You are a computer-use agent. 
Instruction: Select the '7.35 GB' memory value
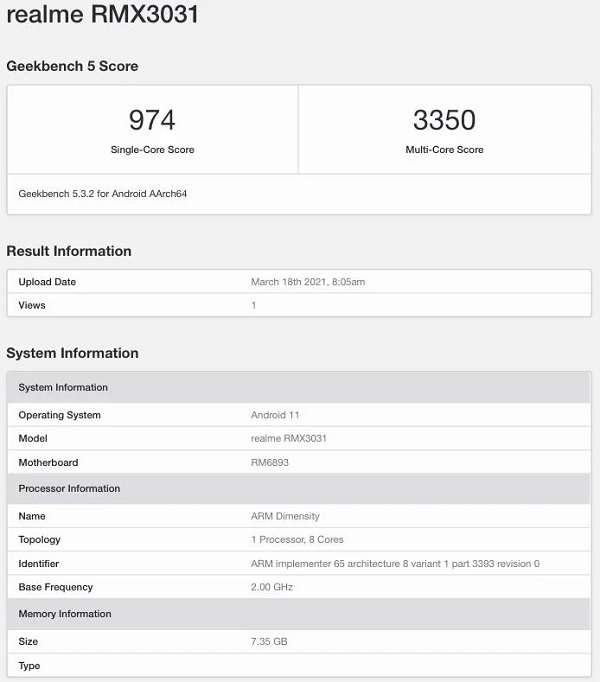[269, 642]
